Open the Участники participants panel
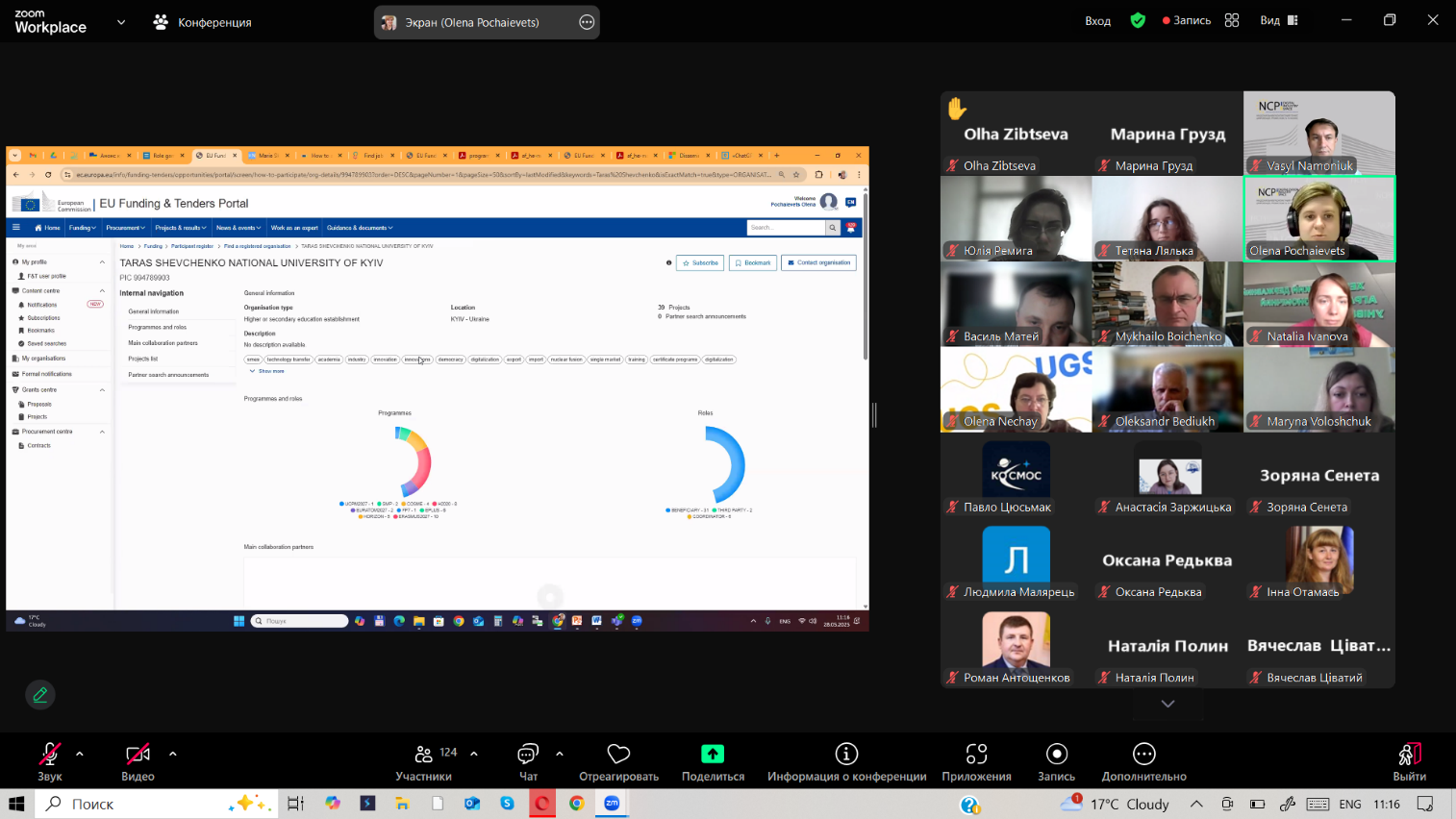This screenshot has height=819, width=1456. [423, 762]
